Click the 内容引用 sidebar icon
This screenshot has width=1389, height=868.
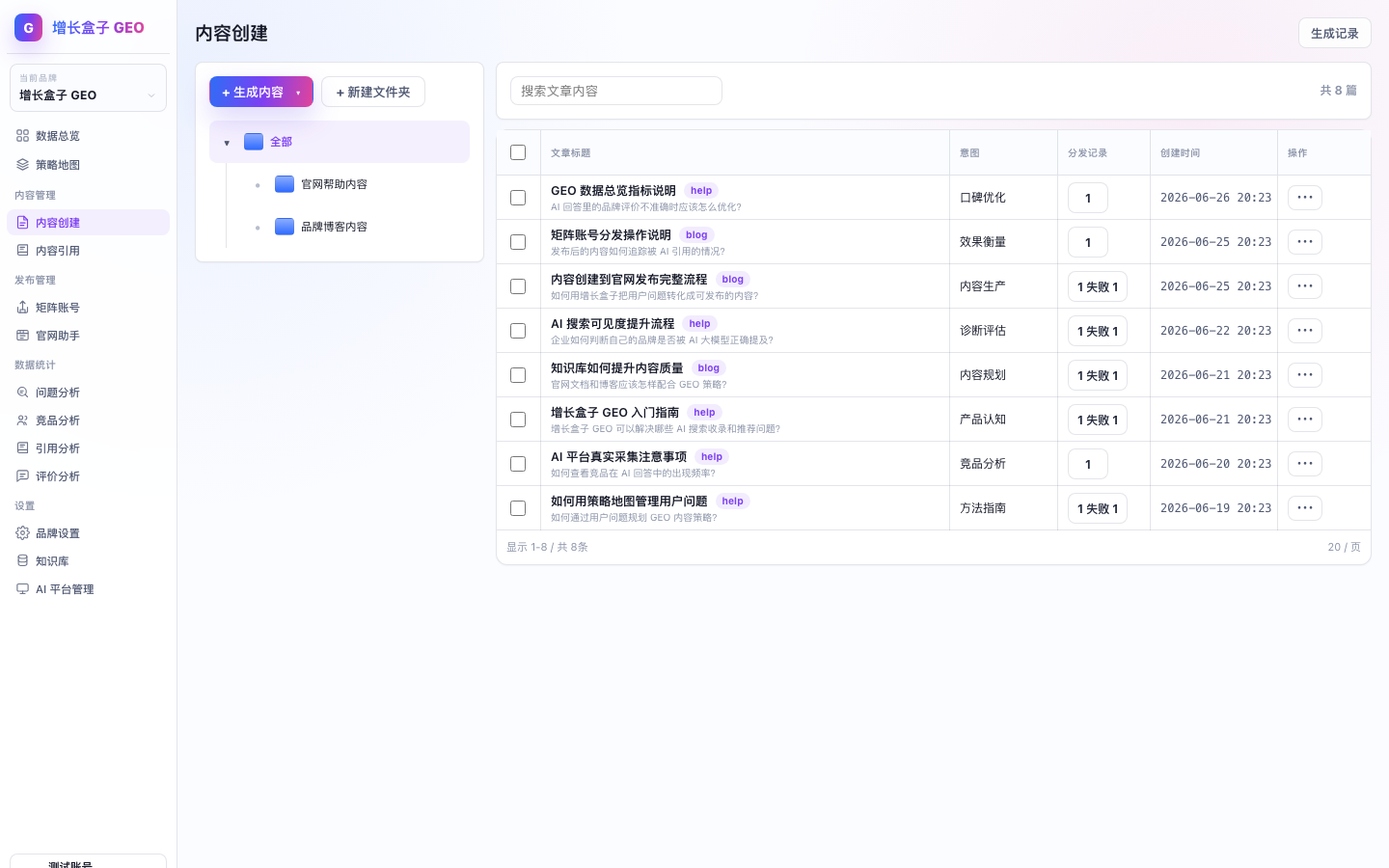[22, 251]
